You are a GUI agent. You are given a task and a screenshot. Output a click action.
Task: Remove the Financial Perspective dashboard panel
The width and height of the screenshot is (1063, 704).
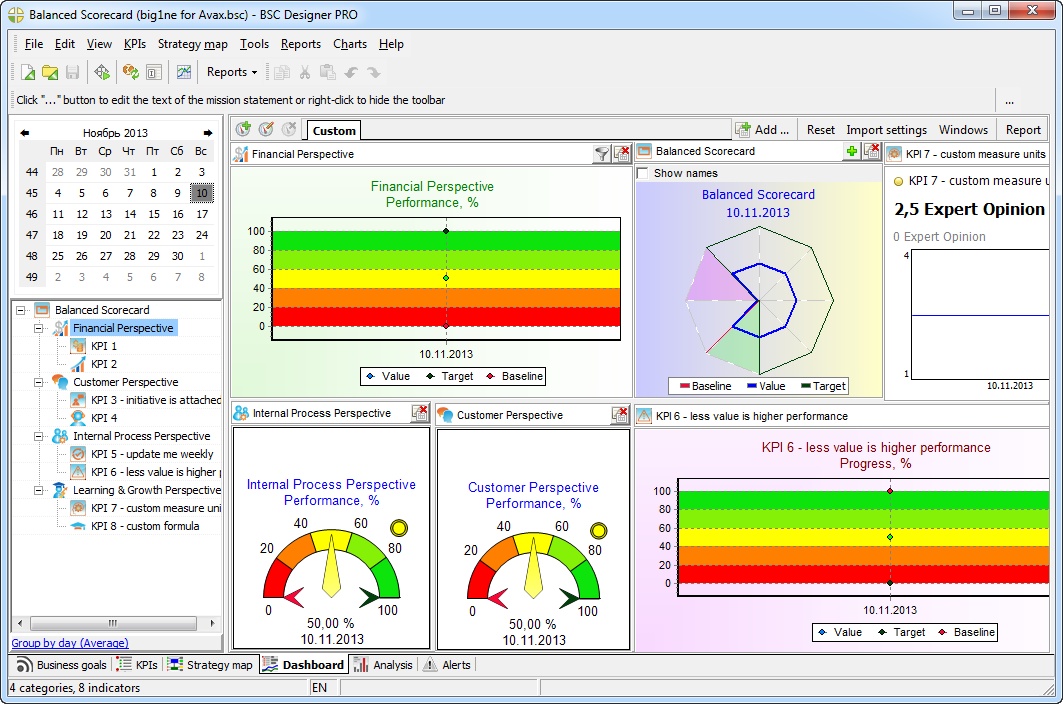pos(622,154)
